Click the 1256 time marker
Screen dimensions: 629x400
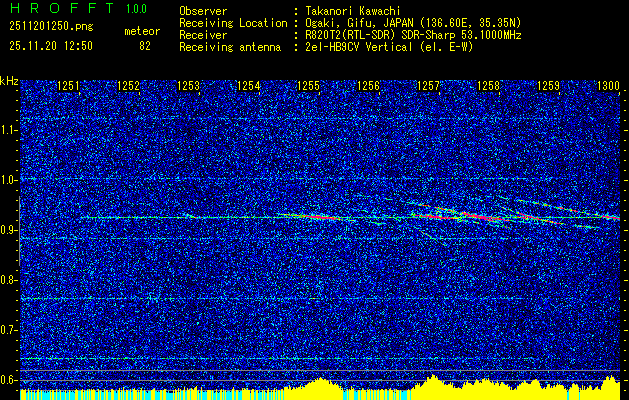click(x=368, y=85)
